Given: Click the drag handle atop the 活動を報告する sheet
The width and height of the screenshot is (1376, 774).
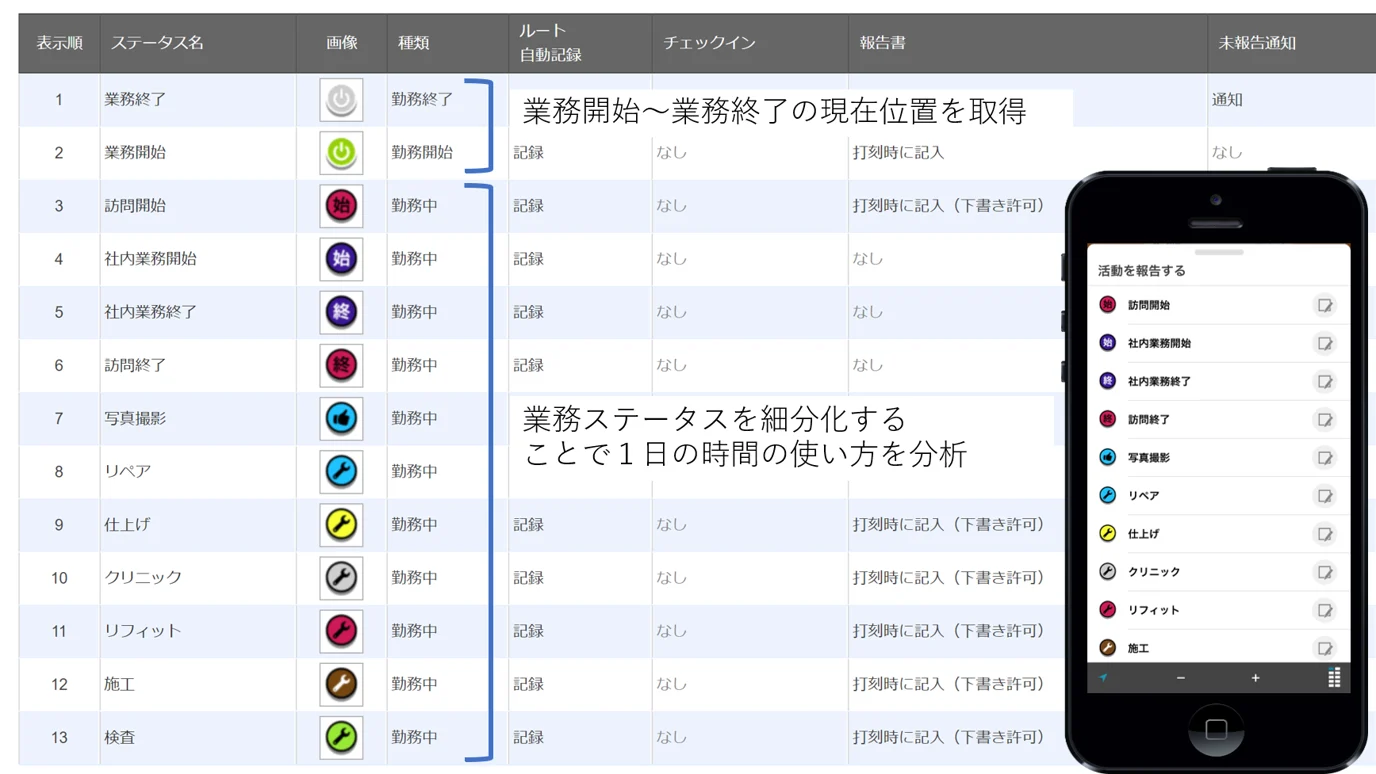Looking at the screenshot, I should click(1219, 253).
